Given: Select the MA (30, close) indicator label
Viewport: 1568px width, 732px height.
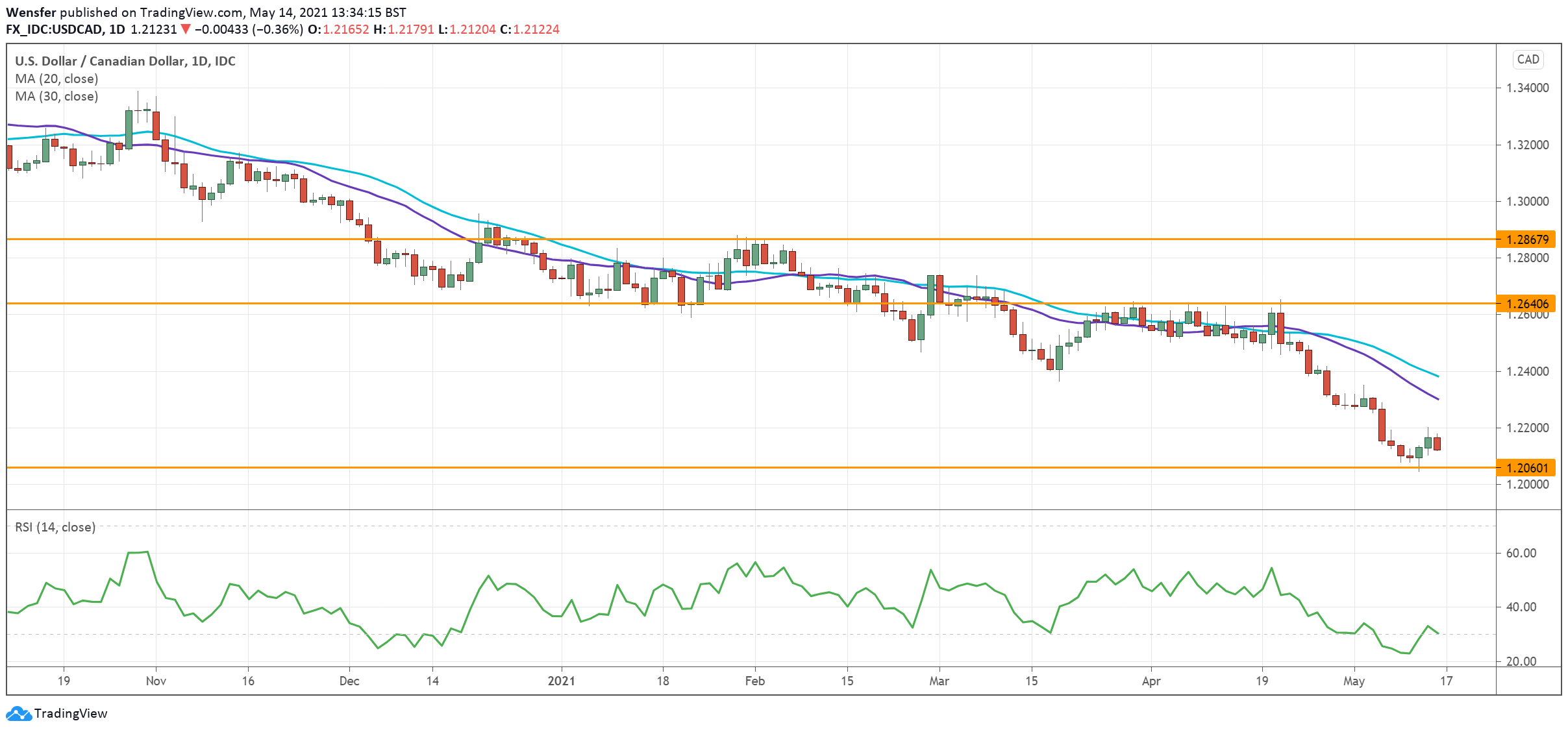Looking at the screenshot, I should [56, 96].
